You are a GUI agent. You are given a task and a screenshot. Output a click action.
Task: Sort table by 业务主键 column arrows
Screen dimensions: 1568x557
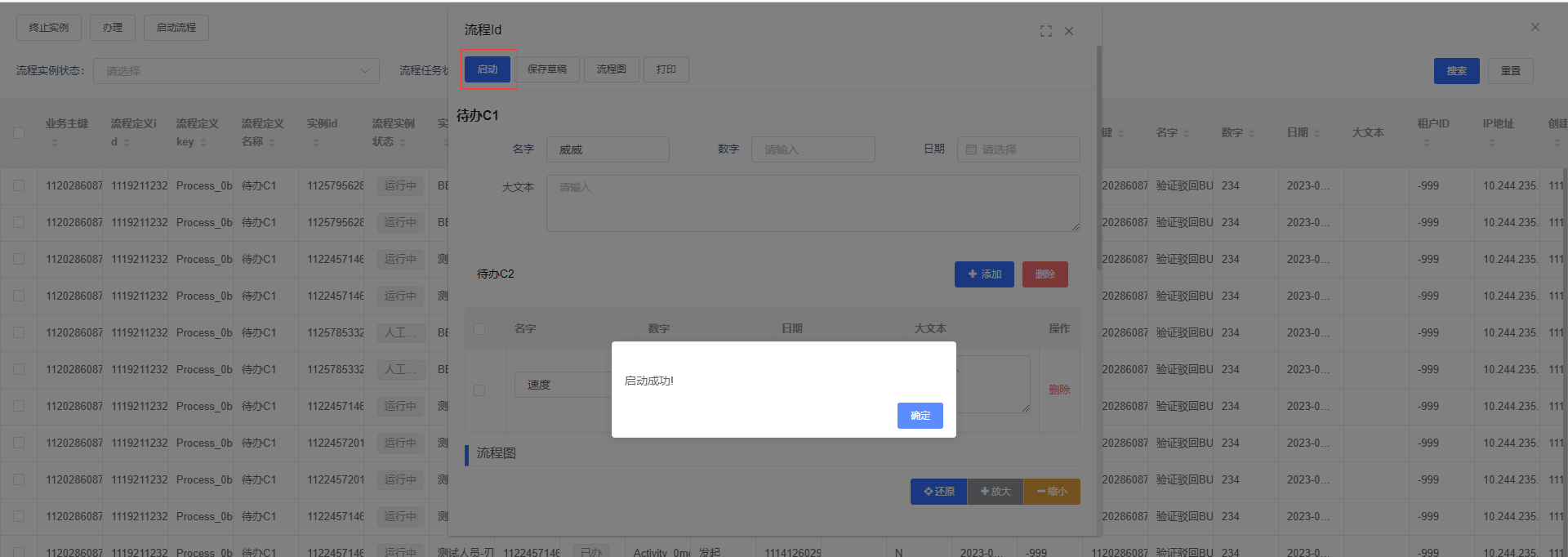tap(55, 143)
